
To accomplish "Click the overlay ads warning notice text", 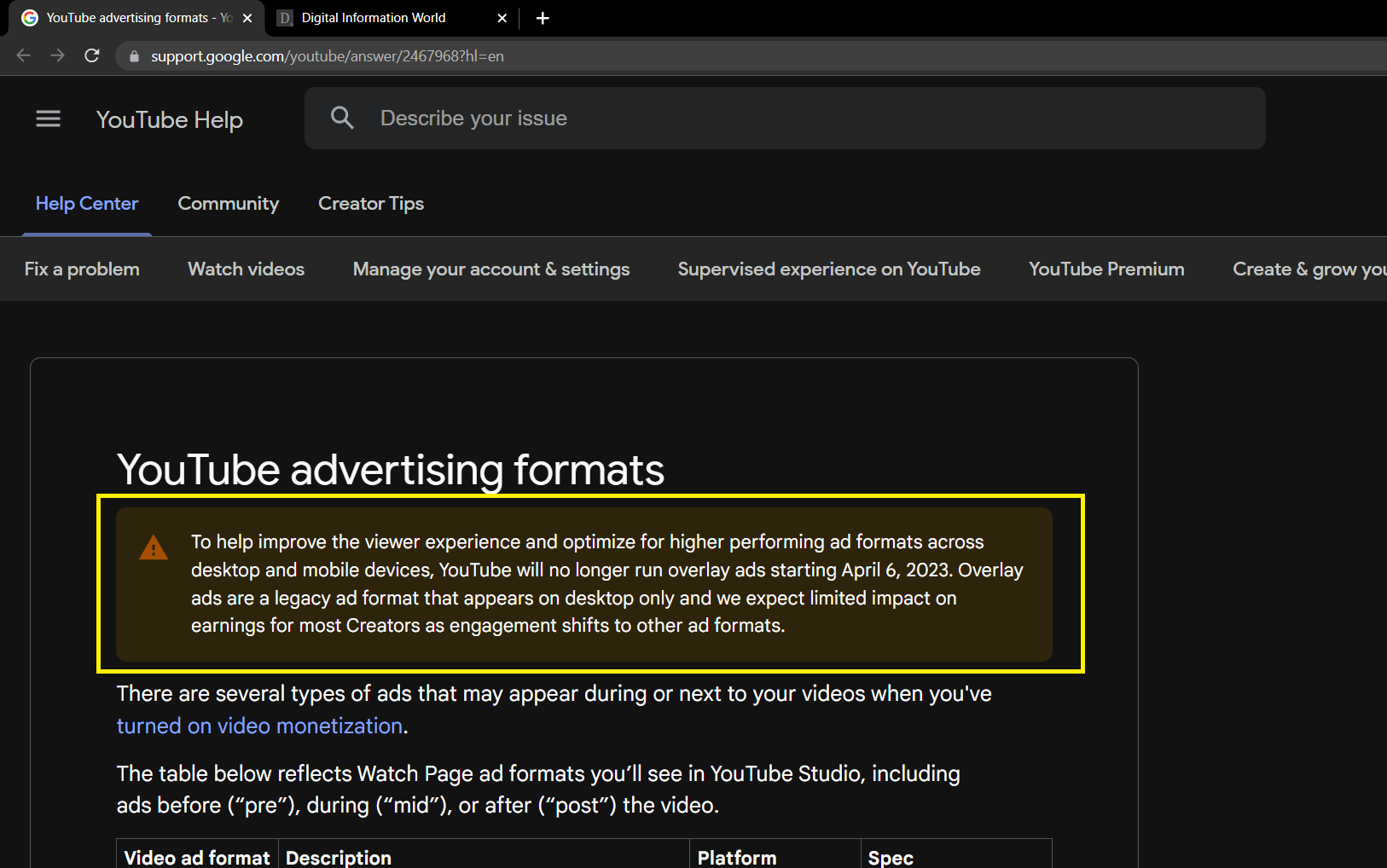I will 606,584.
